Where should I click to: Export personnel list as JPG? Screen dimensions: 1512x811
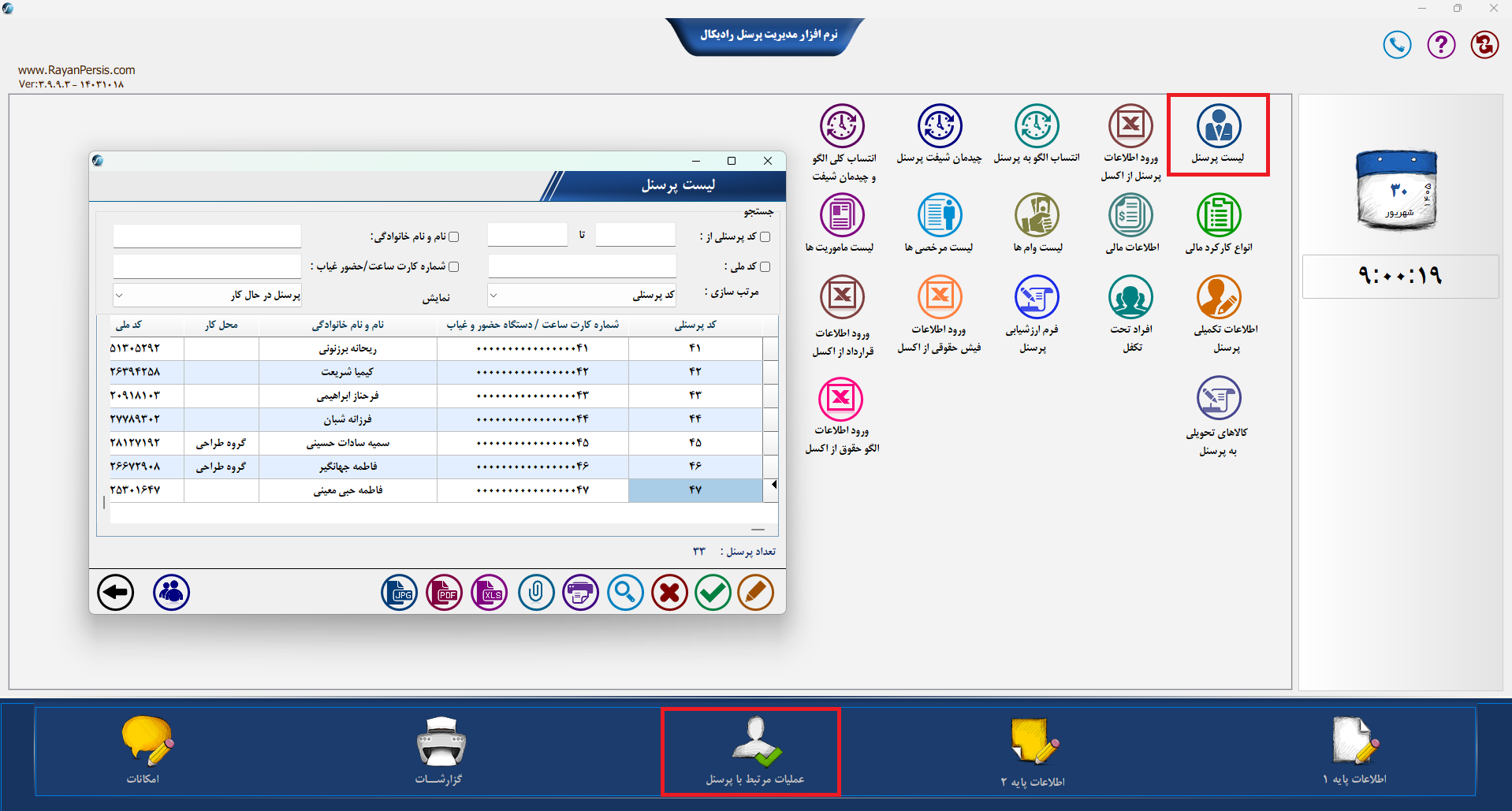[x=400, y=593]
